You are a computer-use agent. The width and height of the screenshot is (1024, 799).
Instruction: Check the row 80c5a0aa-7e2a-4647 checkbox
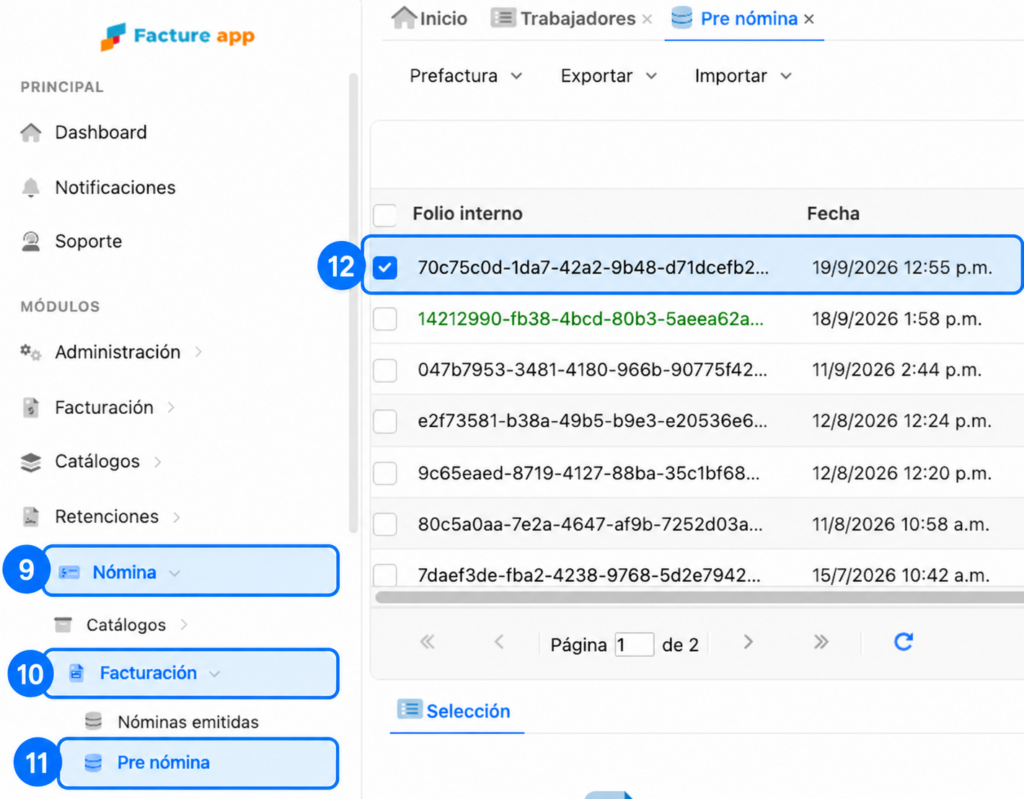click(x=385, y=524)
